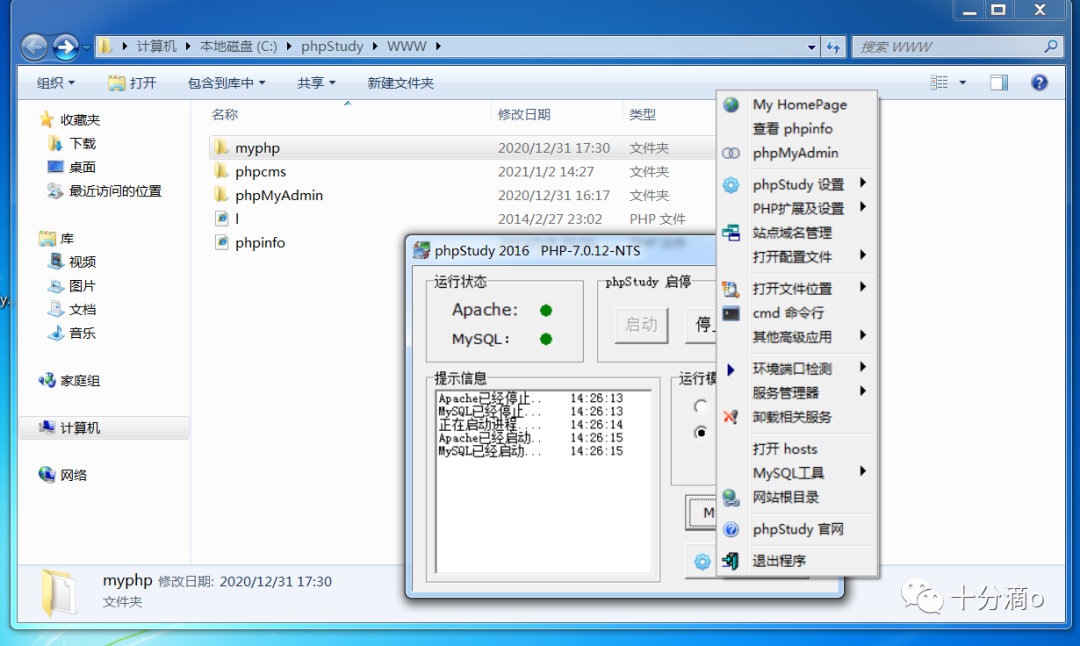Select 图片 library in sidebar

pos(82,286)
